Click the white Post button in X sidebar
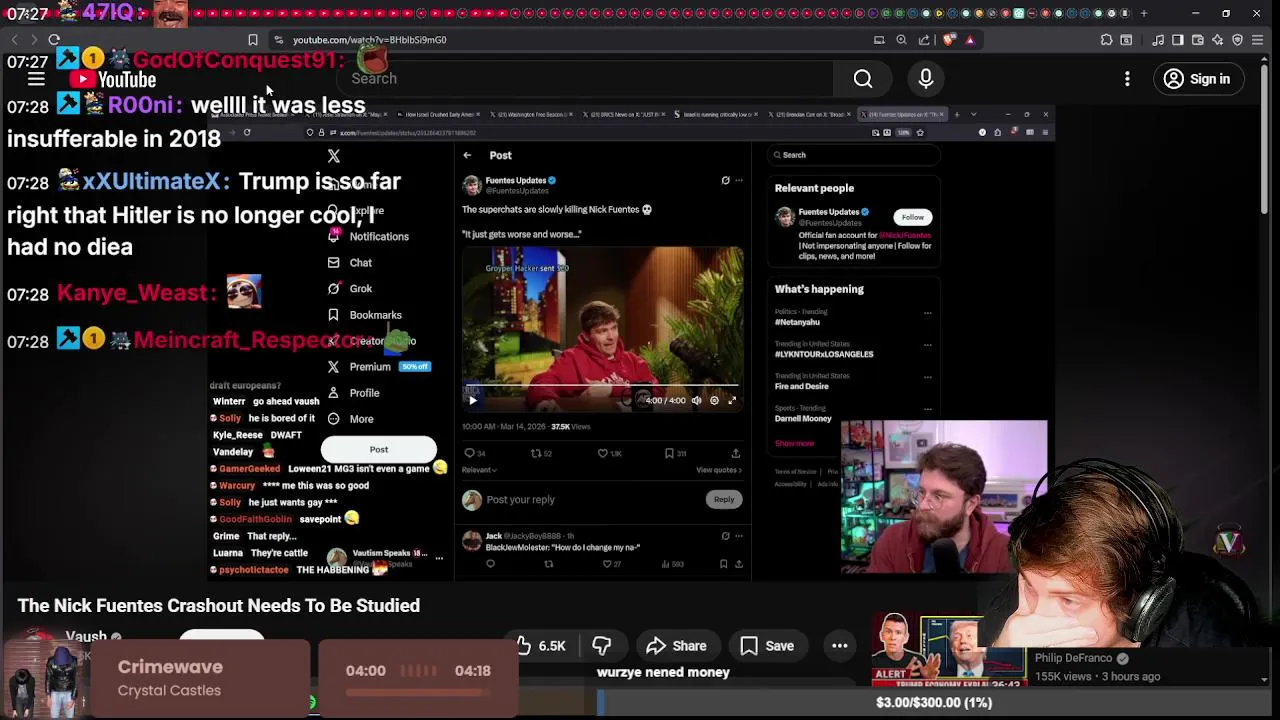This screenshot has height=720, width=1280. click(x=379, y=449)
